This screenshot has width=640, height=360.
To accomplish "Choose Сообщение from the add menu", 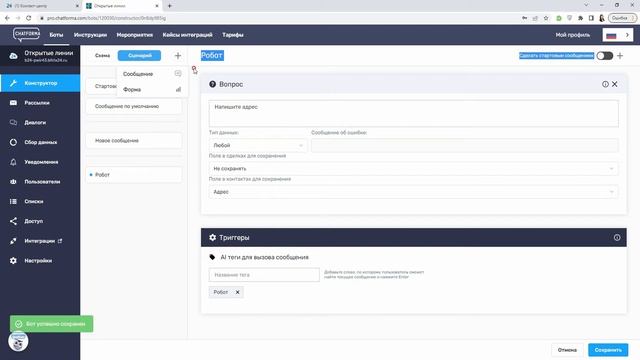I will click(x=152, y=74).
